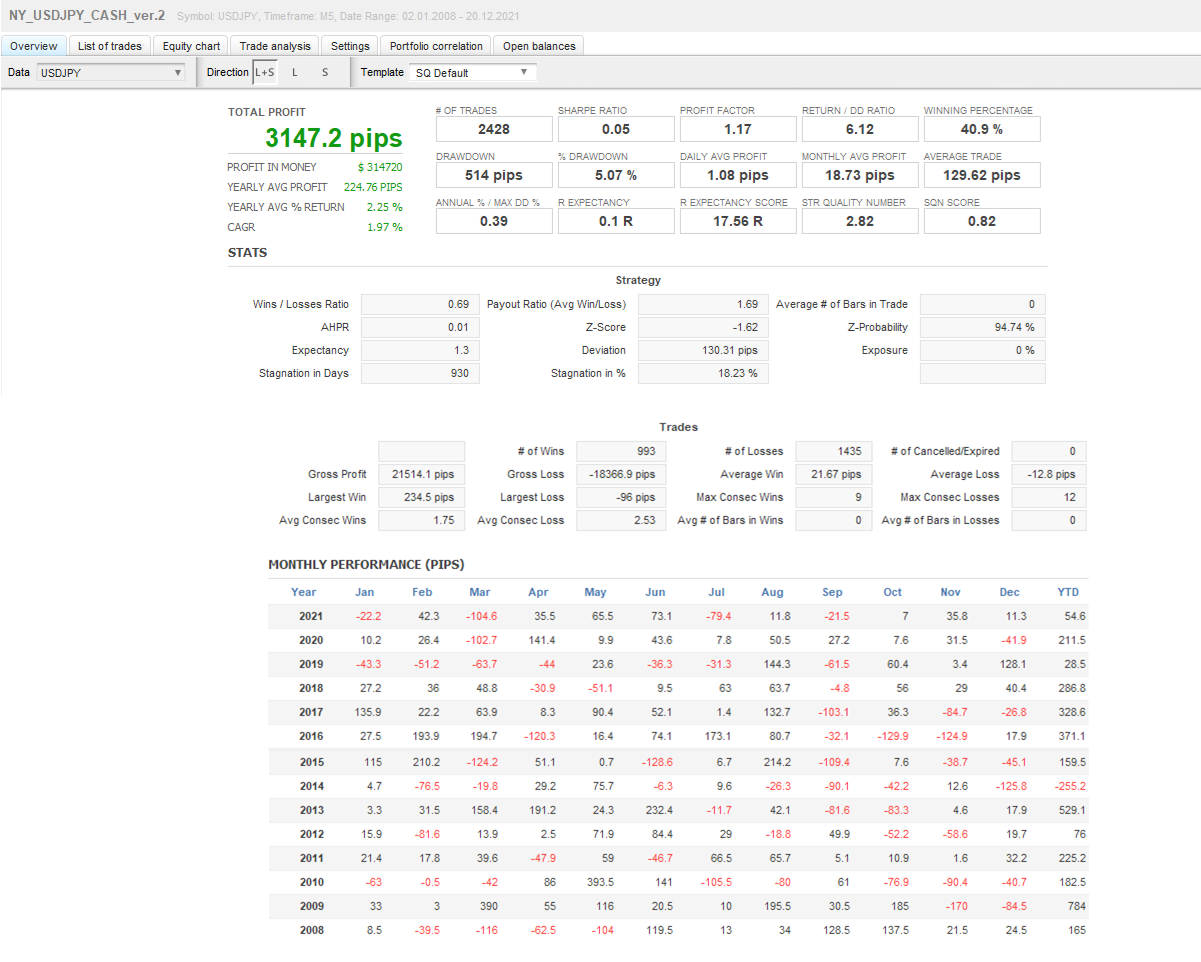This screenshot has height=962, width=1201.
Task: Click Gross Loss field -18366.9 pips
Action: click(620, 474)
